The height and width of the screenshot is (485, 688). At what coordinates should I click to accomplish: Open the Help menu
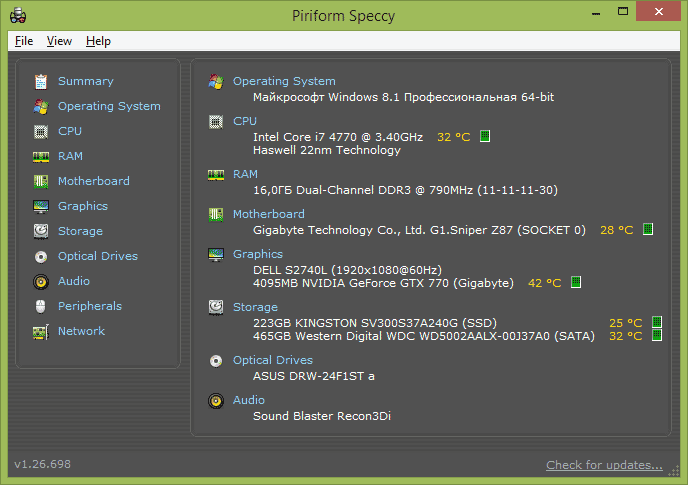[x=98, y=41]
